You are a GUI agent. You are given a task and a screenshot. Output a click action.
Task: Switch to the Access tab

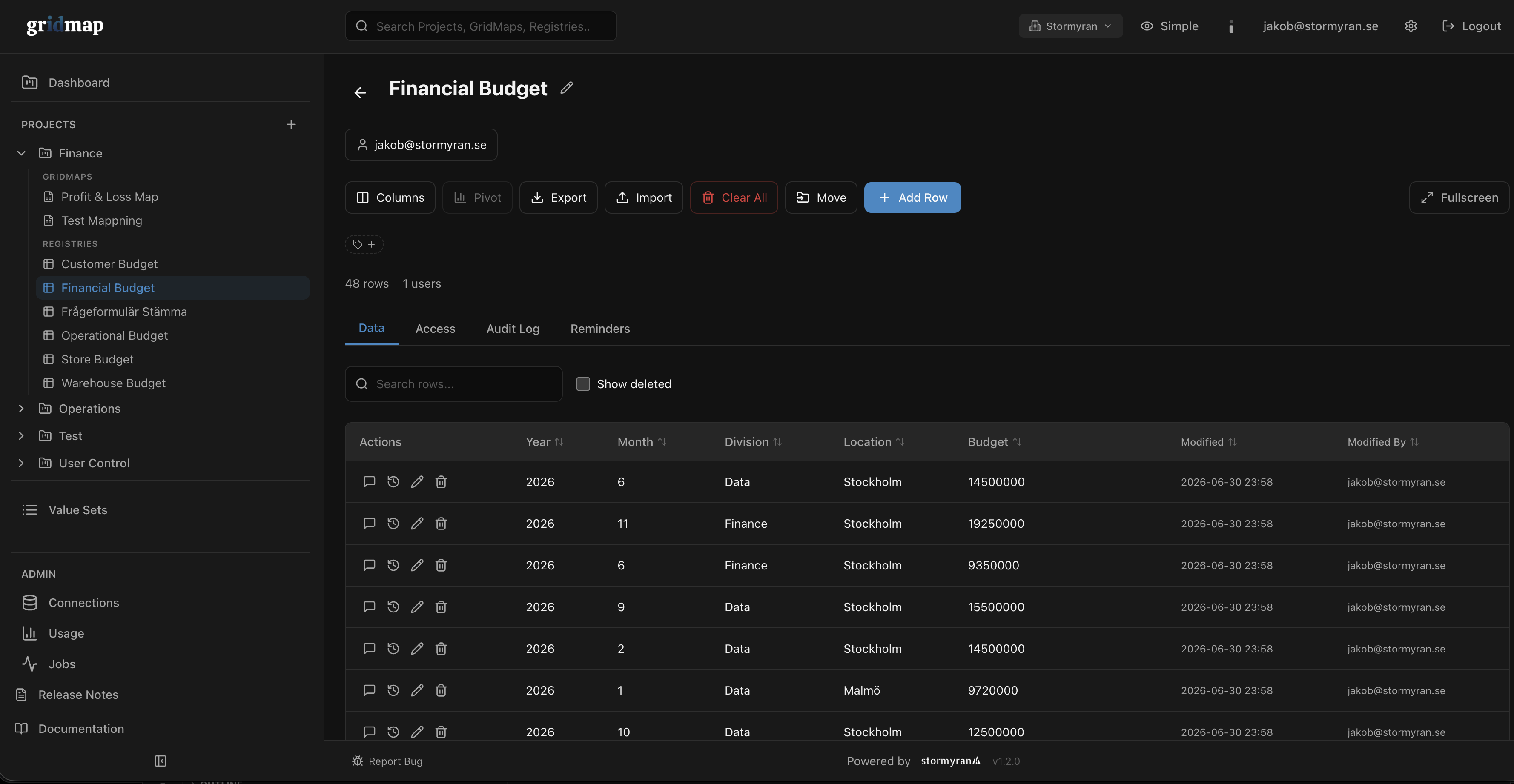click(x=436, y=329)
